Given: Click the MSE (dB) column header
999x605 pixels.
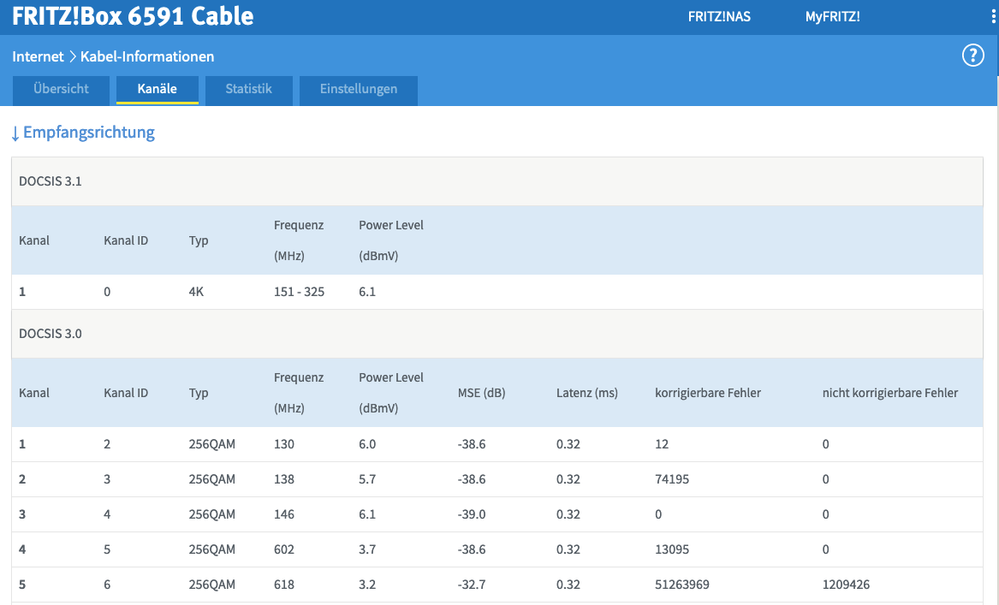Looking at the screenshot, I should click(481, 393).
